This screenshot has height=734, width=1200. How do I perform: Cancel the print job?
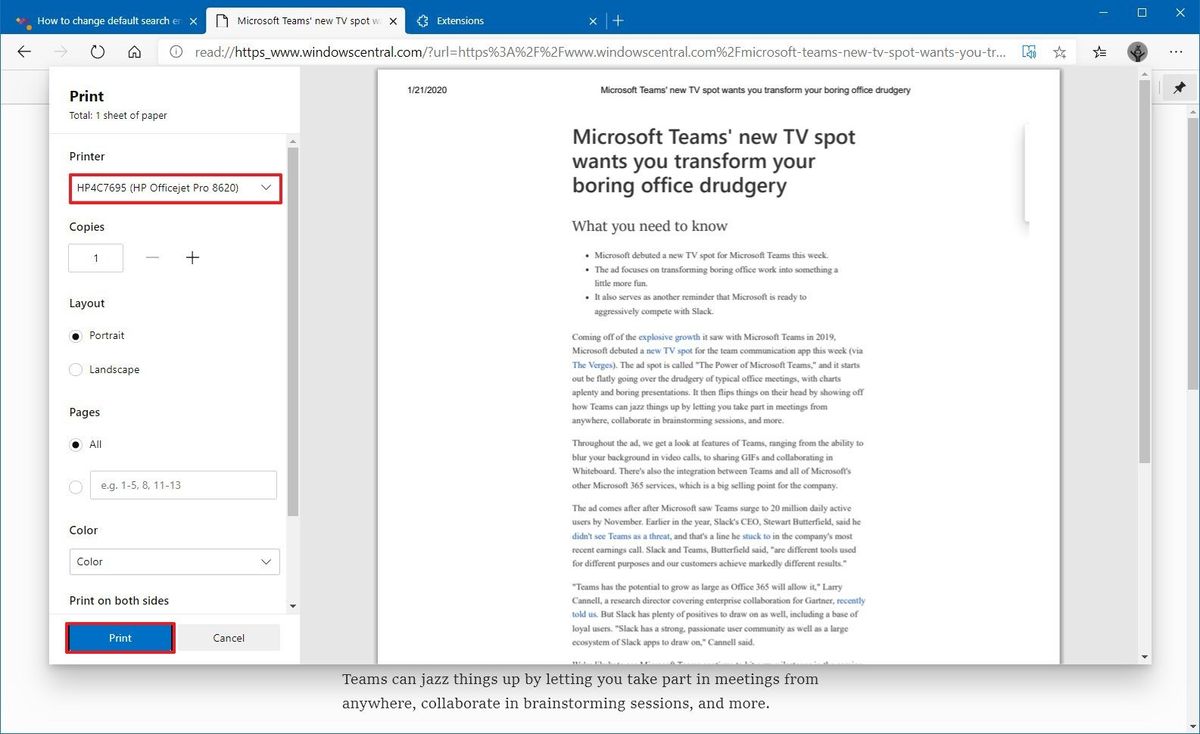(229, 637)
